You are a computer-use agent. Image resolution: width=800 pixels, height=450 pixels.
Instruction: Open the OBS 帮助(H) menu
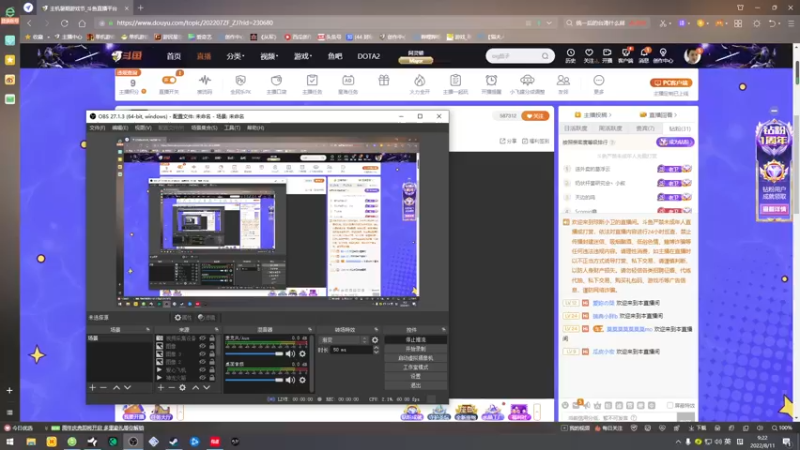tap(256, 128)
